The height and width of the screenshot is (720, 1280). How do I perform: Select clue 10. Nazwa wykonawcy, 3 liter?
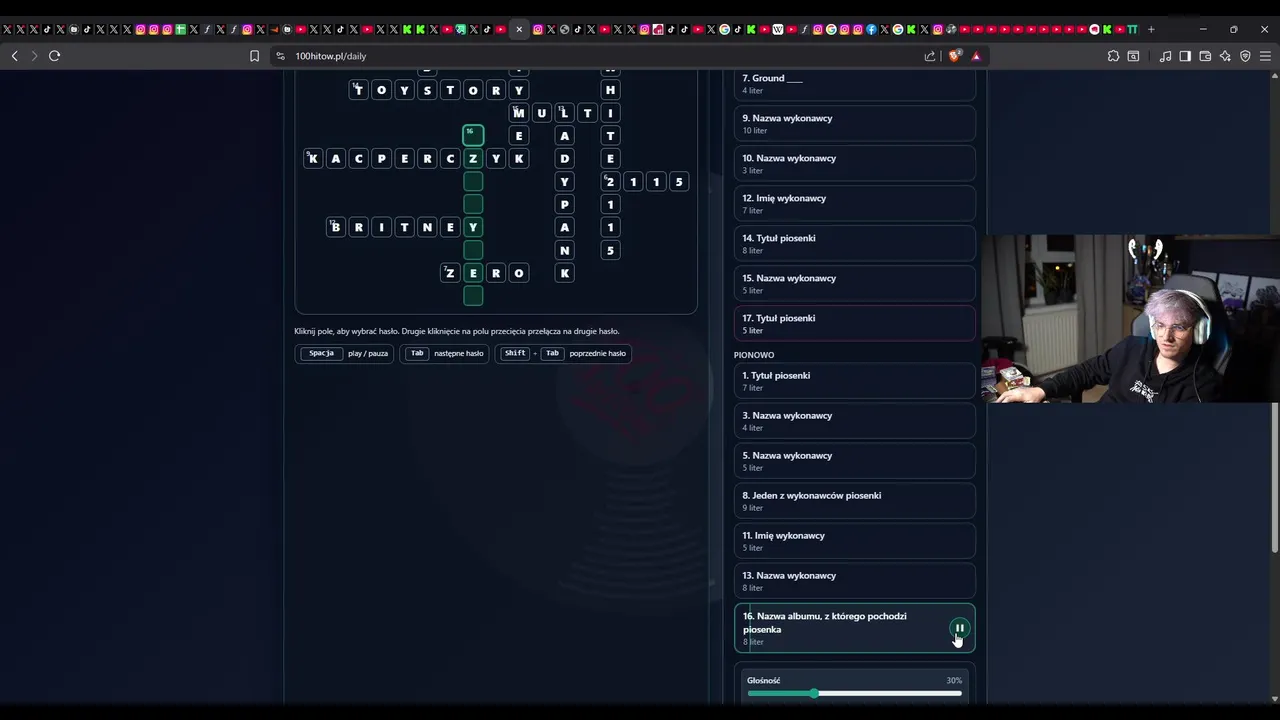(x=855, y=163)
